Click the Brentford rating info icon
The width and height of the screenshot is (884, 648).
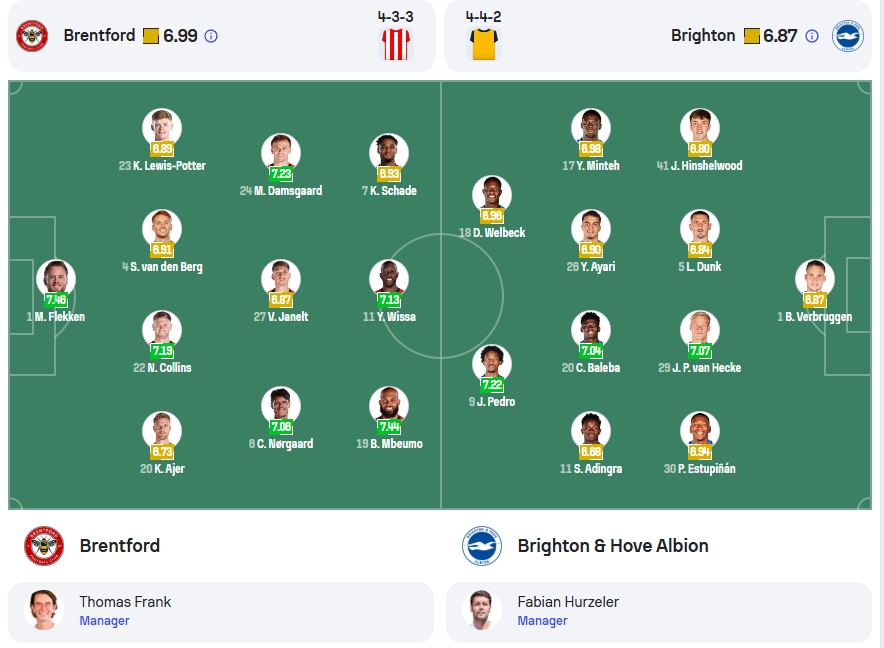211,36
